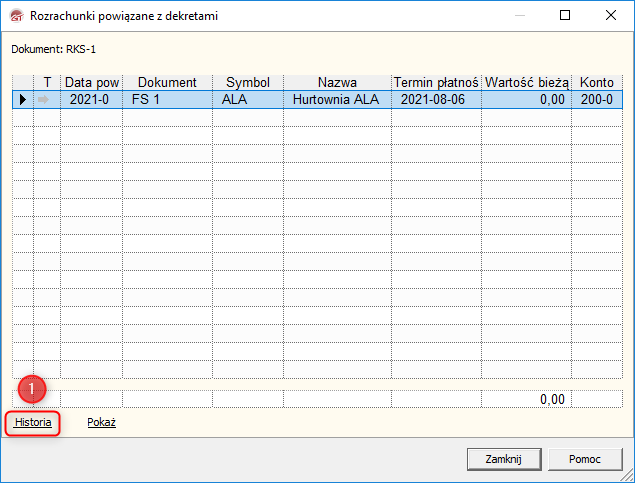
Task: Select the 2021-0 creation date cell
Action: tap(92, 99)
